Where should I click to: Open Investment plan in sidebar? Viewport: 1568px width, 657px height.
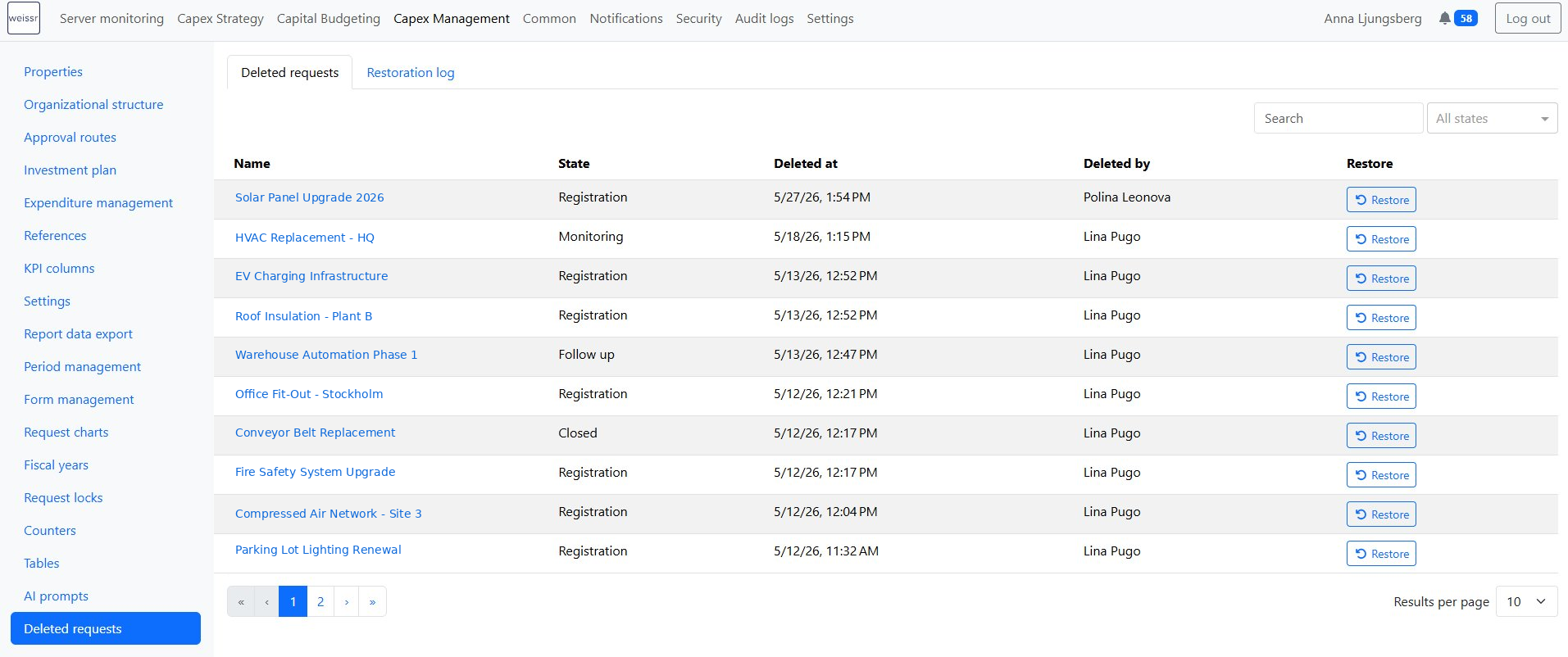(70, 170)
